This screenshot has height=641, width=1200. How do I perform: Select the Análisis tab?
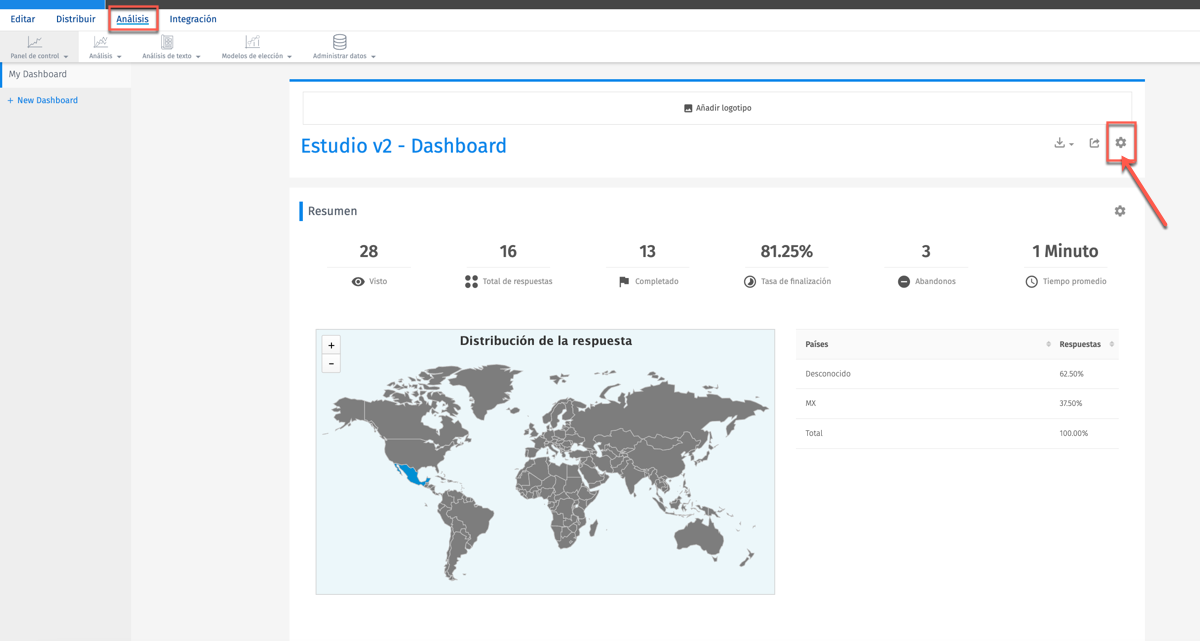[x=132, y=19]
